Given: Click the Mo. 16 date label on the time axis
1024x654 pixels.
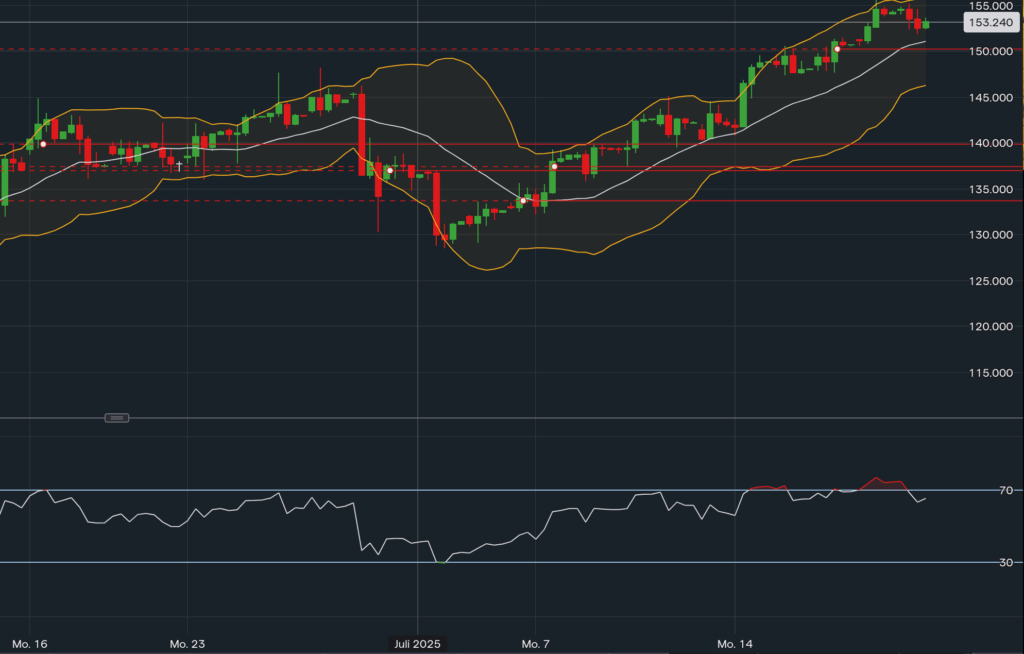Looking at the screenshot, I should pos(30,643).
